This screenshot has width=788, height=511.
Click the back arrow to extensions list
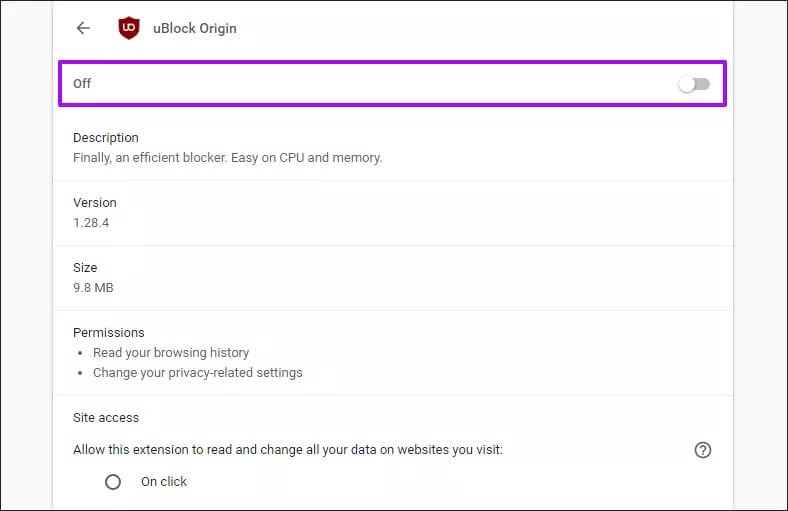pos(83,28)
